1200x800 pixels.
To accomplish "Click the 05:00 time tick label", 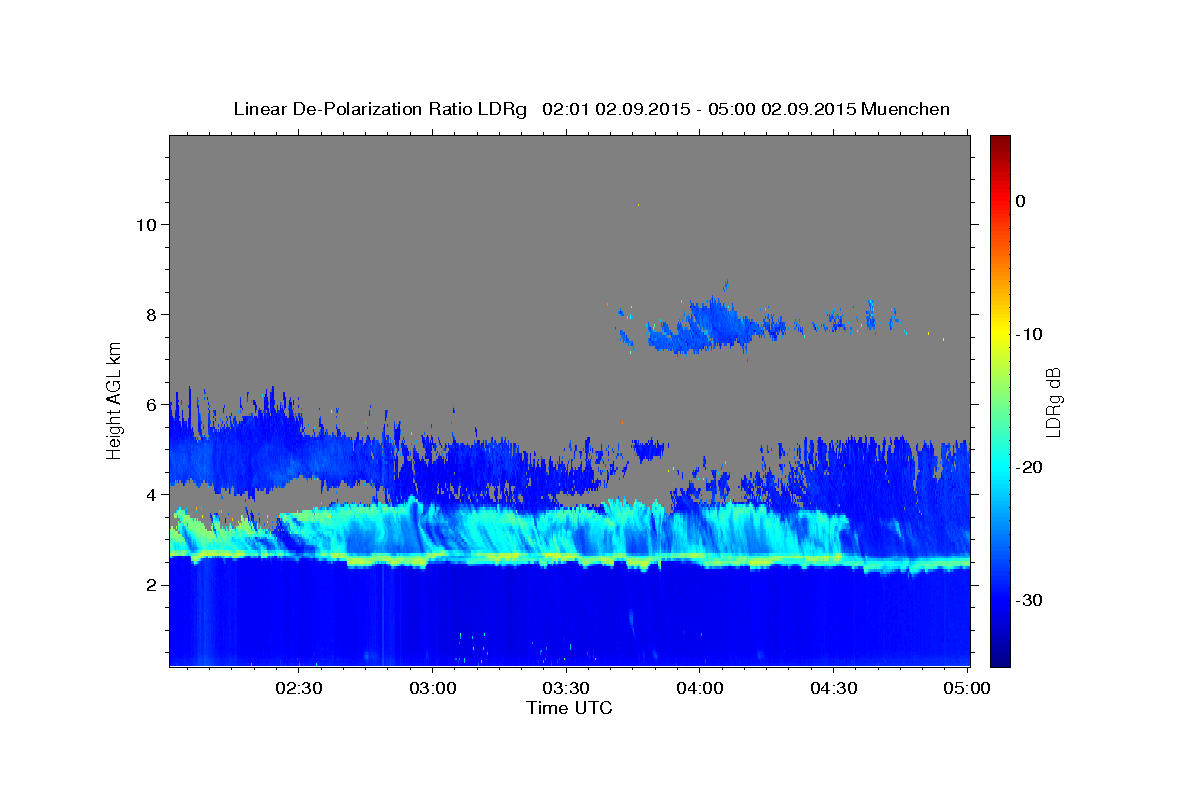I will pos(967,688).
